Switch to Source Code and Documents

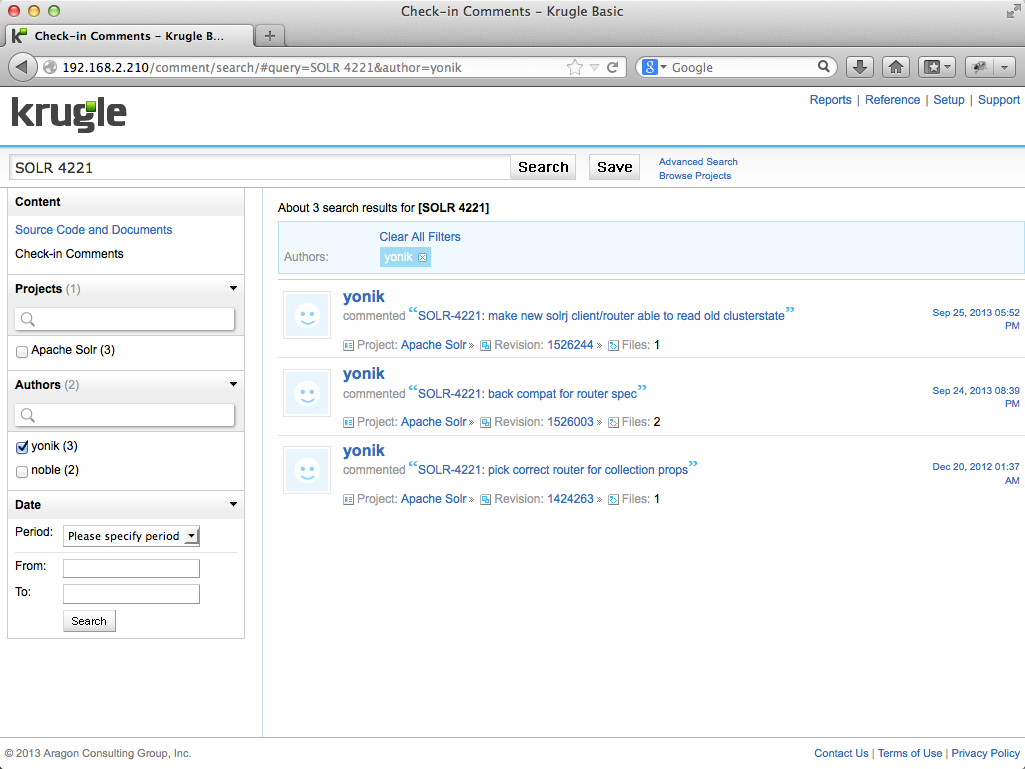click(93, 230)
